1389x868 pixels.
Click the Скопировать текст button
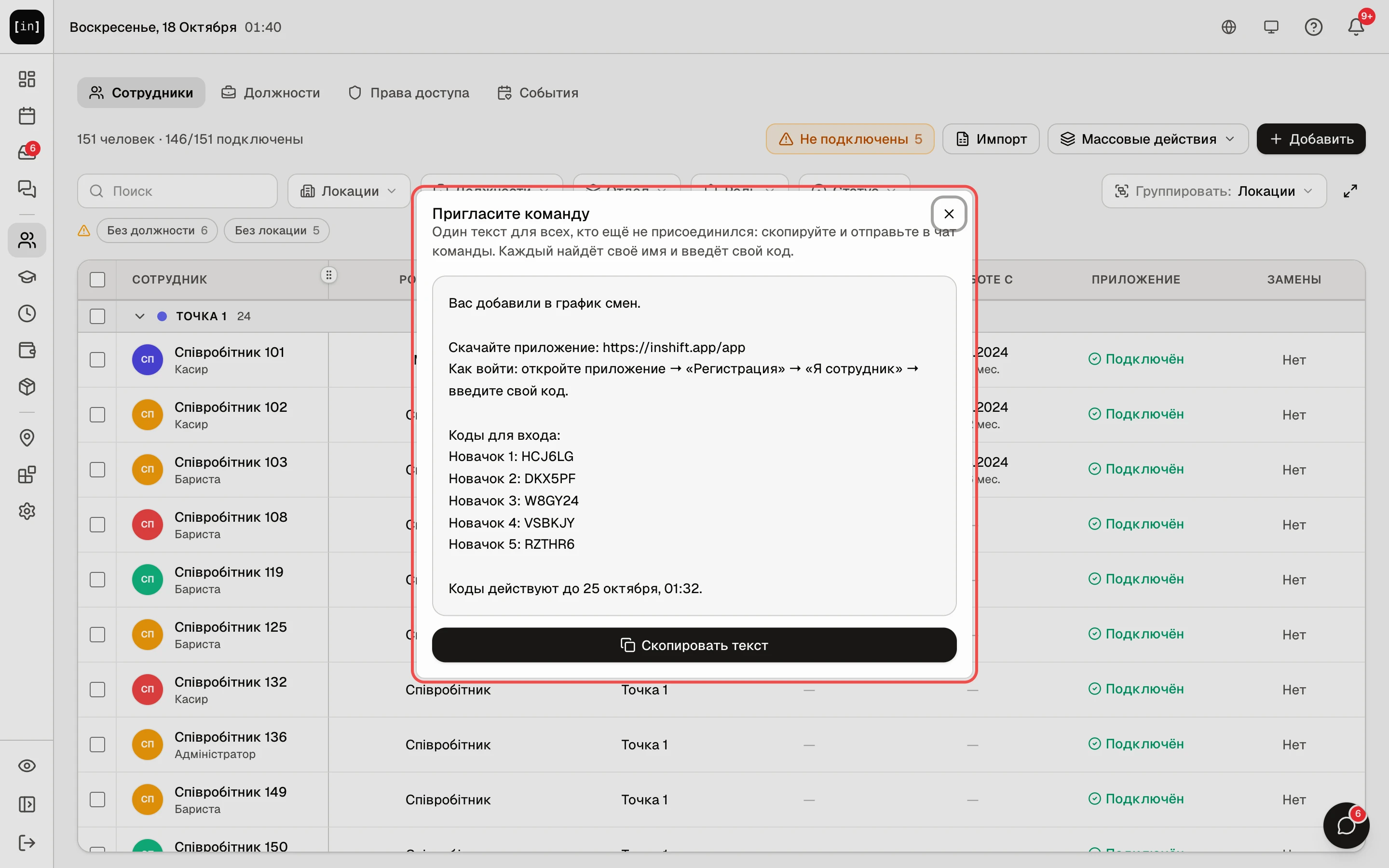pyautogui.click(x=694, y=645)
